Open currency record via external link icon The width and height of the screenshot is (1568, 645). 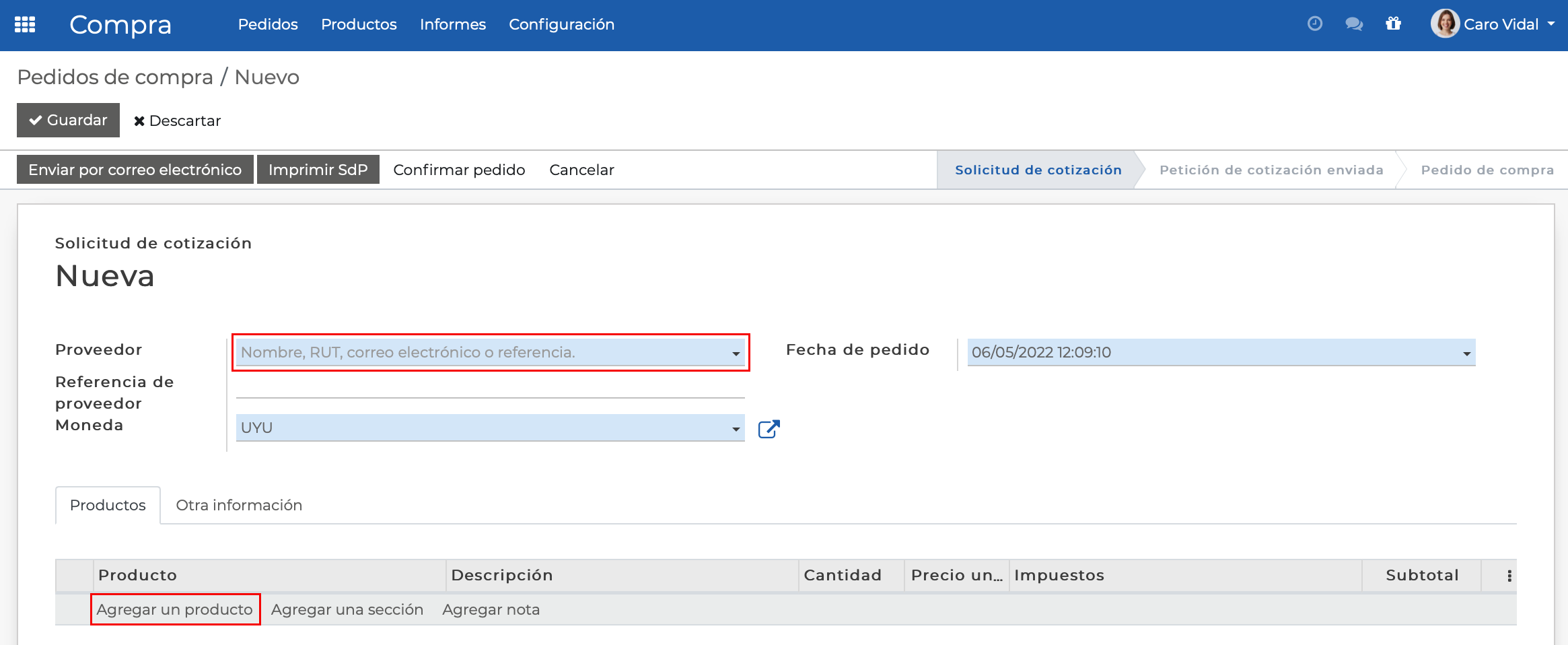click(769, 428)
